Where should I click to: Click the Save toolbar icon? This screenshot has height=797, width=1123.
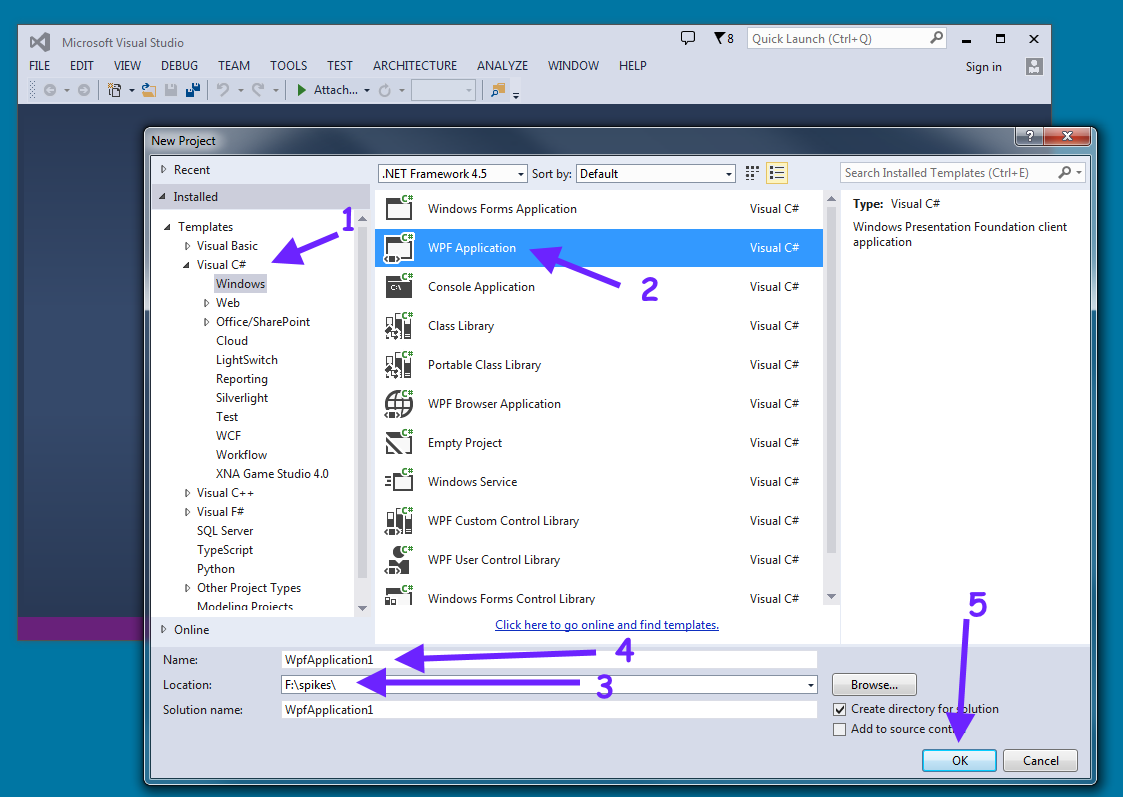[171, 90]
